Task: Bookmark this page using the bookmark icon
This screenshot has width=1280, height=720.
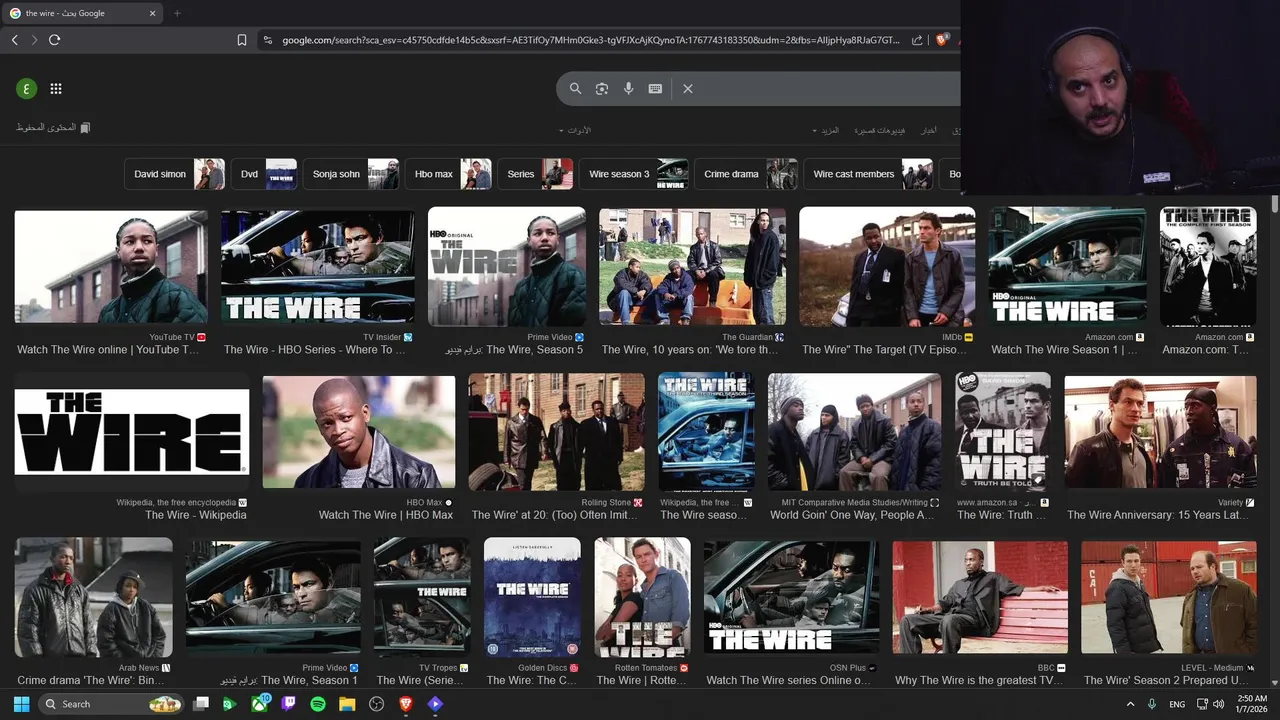Action: 242,40
